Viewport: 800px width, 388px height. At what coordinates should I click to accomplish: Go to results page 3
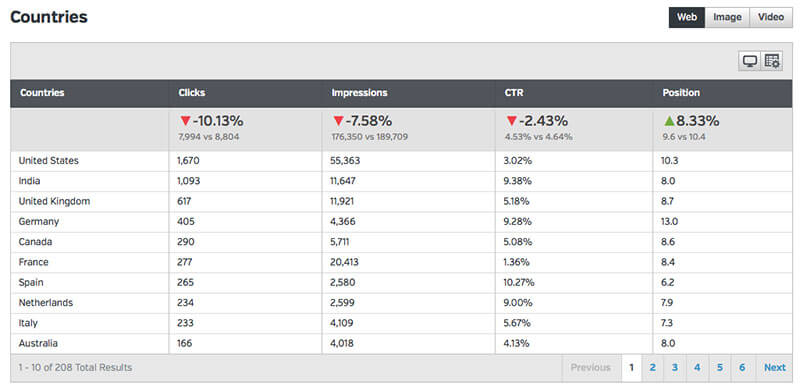tap(674, 368)
